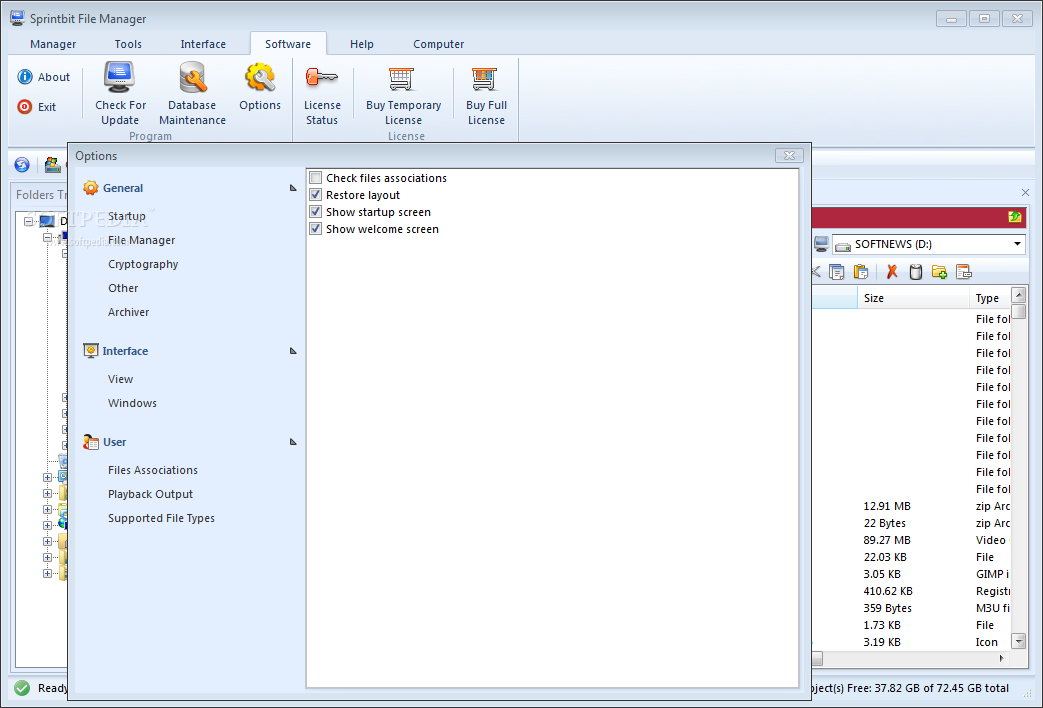The height and width of the screenshot is (708, 1043).
Task: Uncheck Restore layout
Action: pyautogui.click(x=316, y=195)
